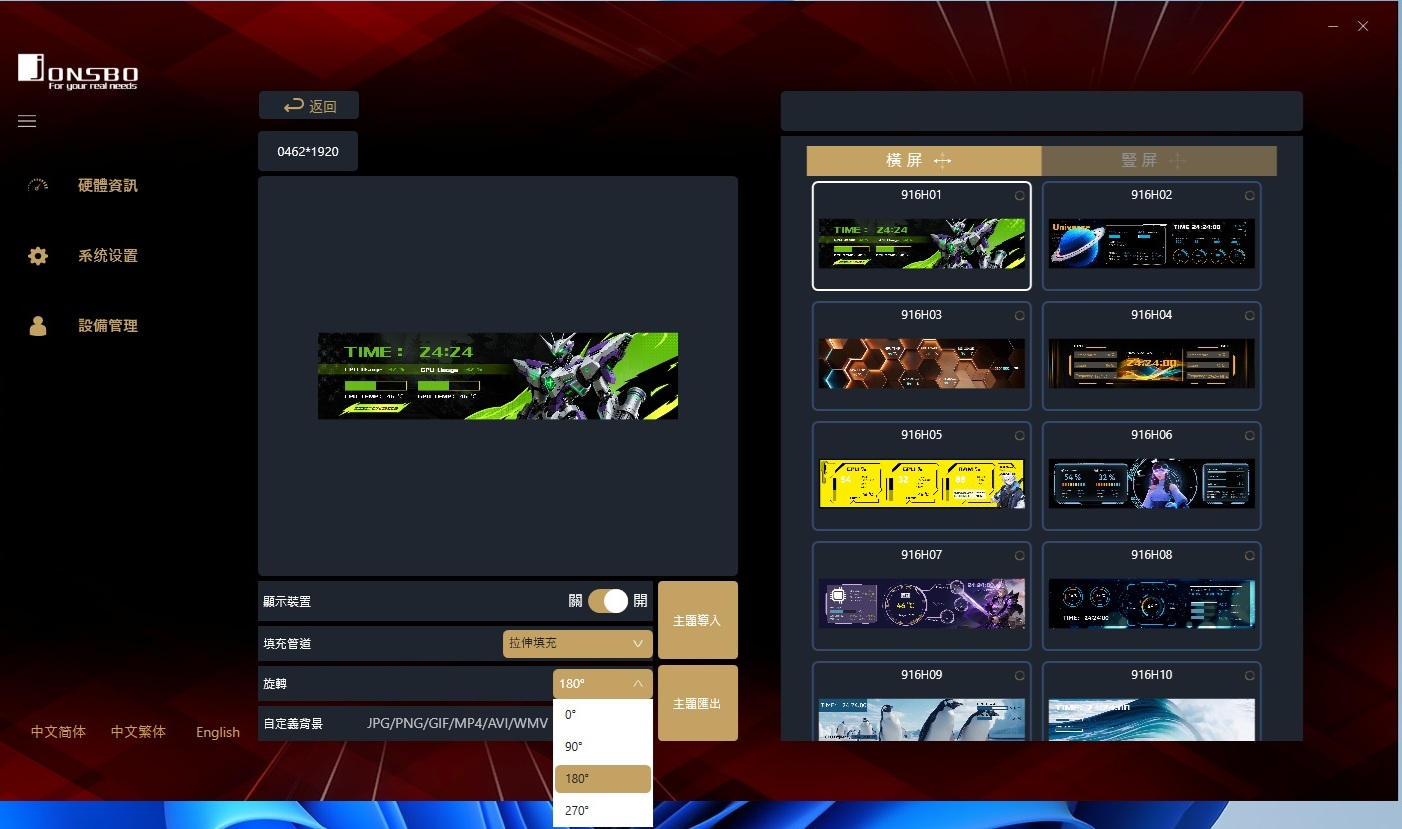Collapse the 180° rotation dropdown
The height and width of the screenshot is (829, 1402).
click(603, 684)
